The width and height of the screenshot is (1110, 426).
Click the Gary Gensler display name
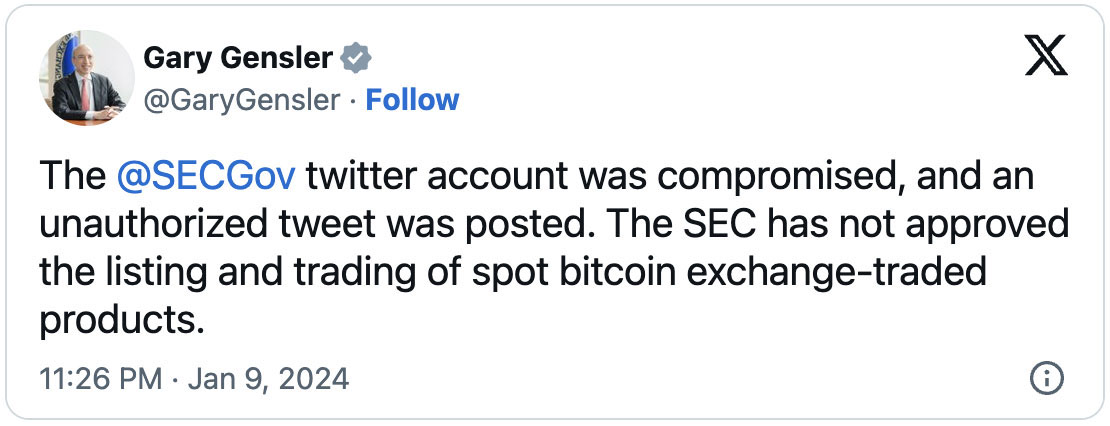click(238, 58)
